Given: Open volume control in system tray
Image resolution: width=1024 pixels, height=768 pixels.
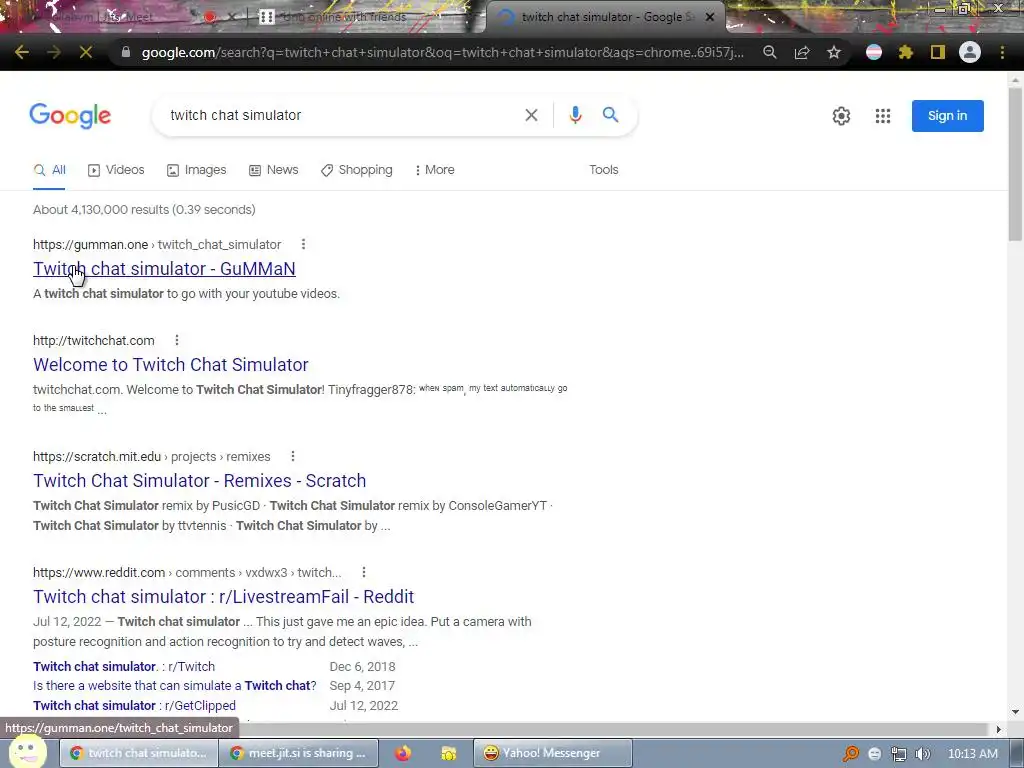Looking at the screenshot, I should click(x=923, y=754).
